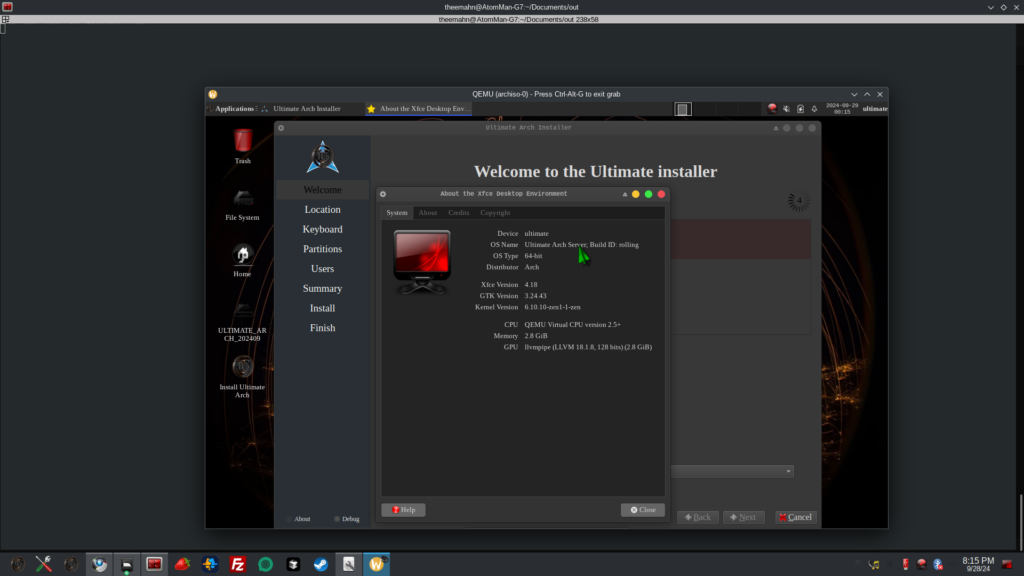
Task: Open the Credits tab
Action: 458,213
